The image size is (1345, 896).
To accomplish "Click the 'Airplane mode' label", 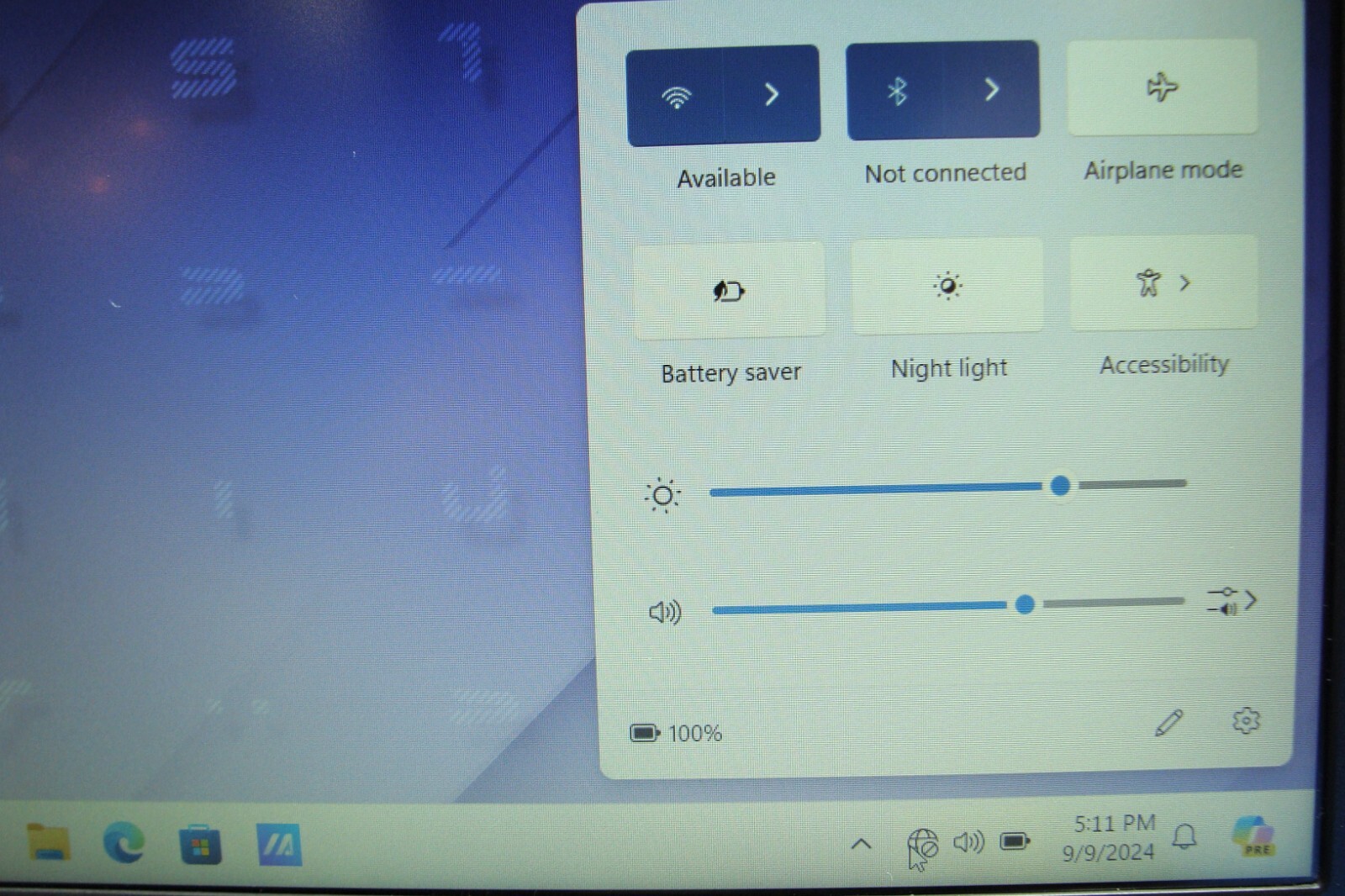I will pyautogui.click(x=1163, y=170).
